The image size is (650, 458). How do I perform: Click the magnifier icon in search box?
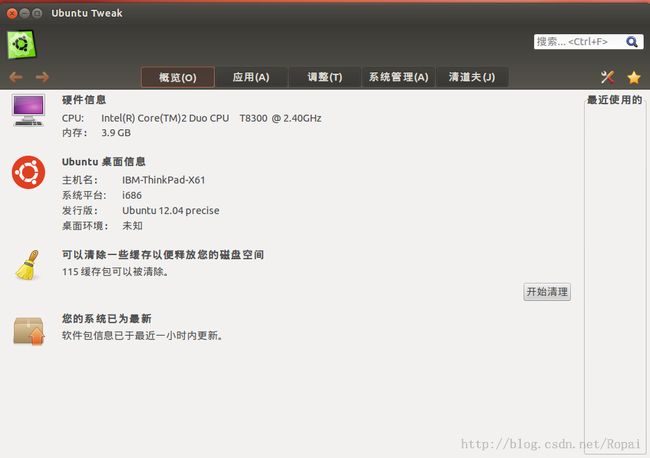point(632,42)
